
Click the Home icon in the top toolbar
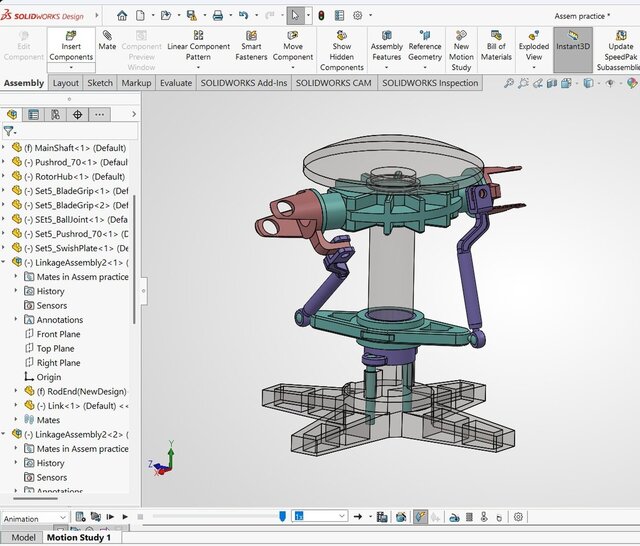(122, 16)
